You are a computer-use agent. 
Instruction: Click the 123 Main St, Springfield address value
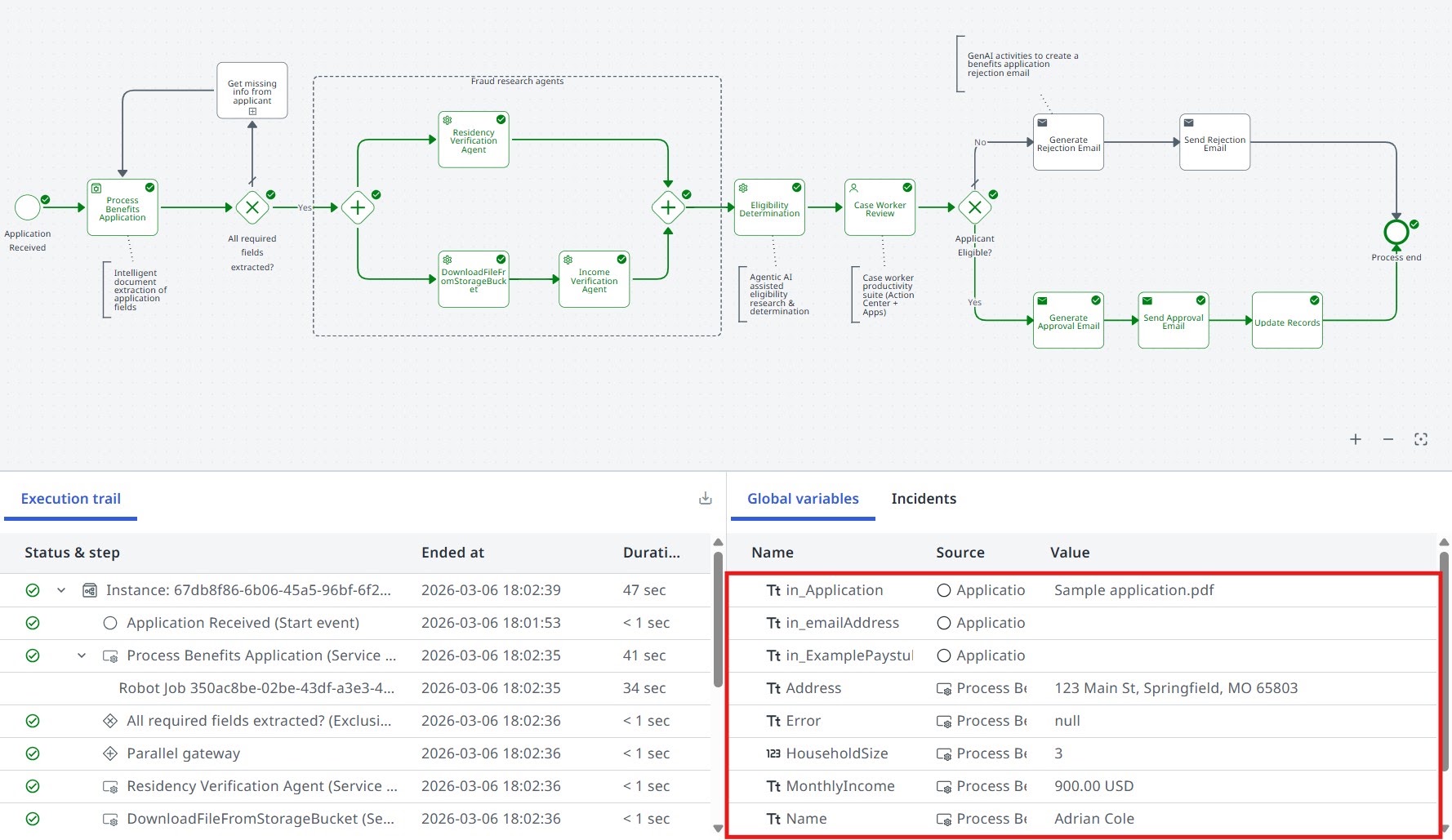pyautogui.click(x=1176, y=688)
